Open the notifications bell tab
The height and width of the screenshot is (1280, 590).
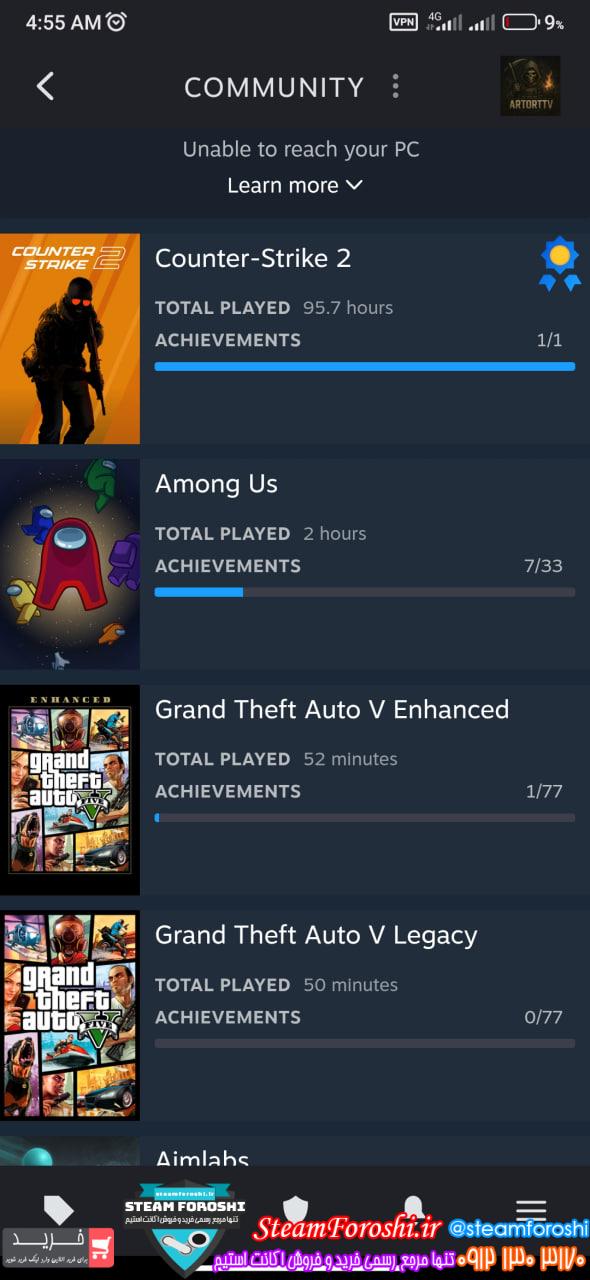413,1209
